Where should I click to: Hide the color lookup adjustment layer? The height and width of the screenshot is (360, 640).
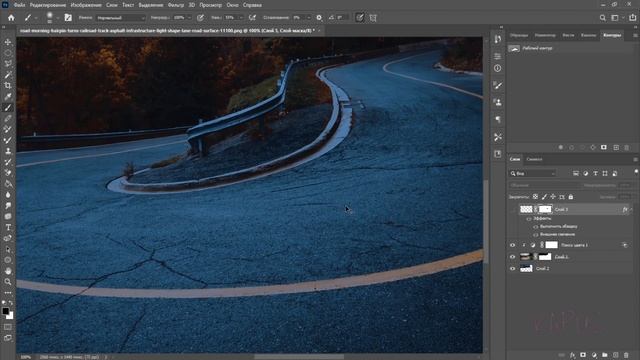(513, 245)
